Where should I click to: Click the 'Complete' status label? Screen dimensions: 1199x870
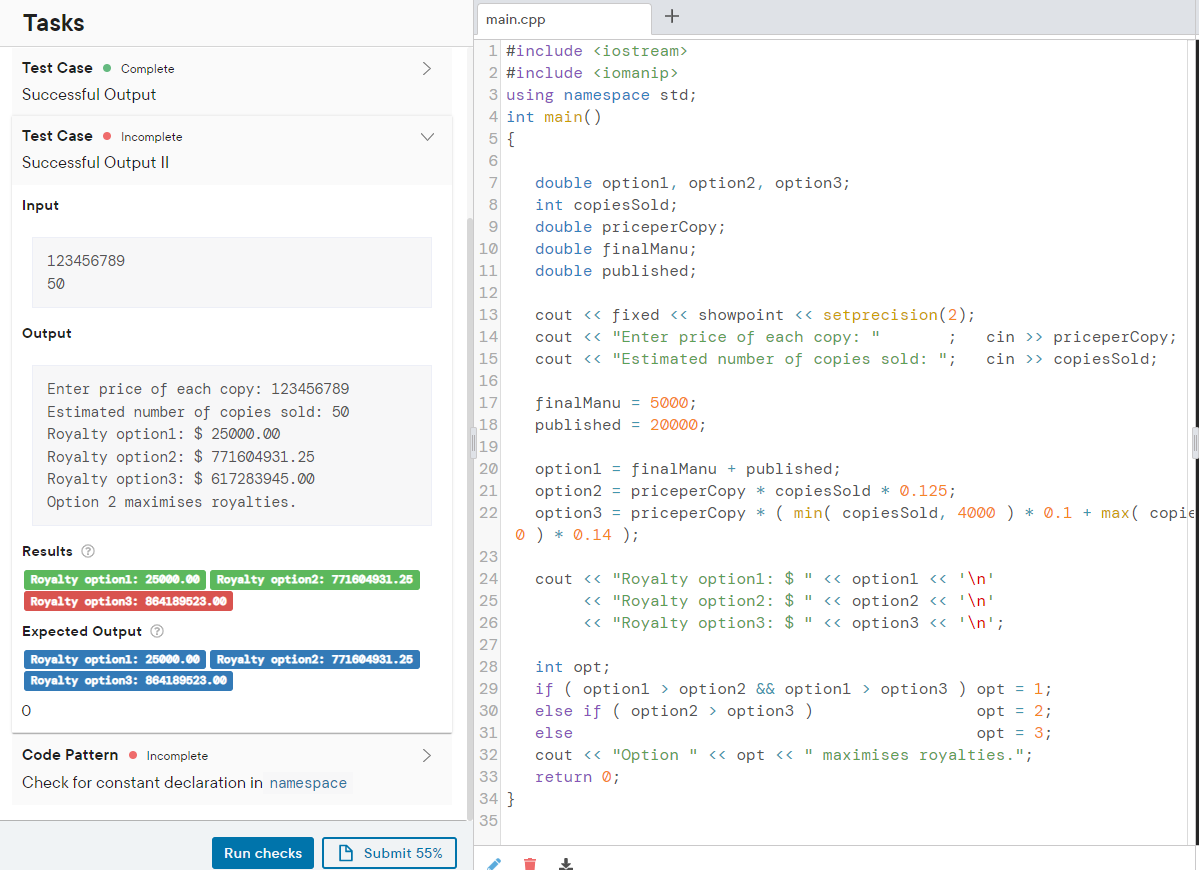[148, 69]
